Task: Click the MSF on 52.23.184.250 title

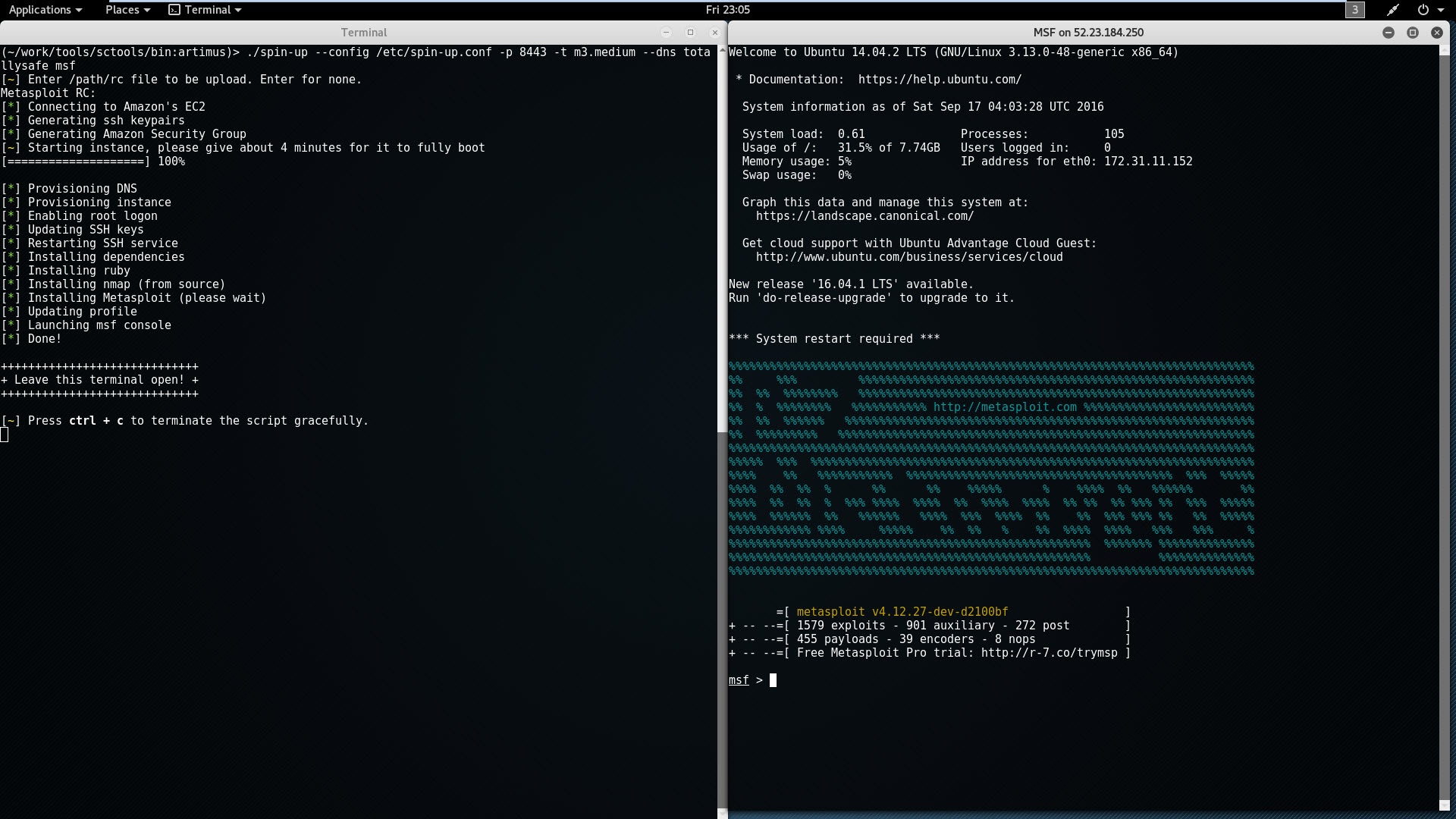Action: 1088,33
